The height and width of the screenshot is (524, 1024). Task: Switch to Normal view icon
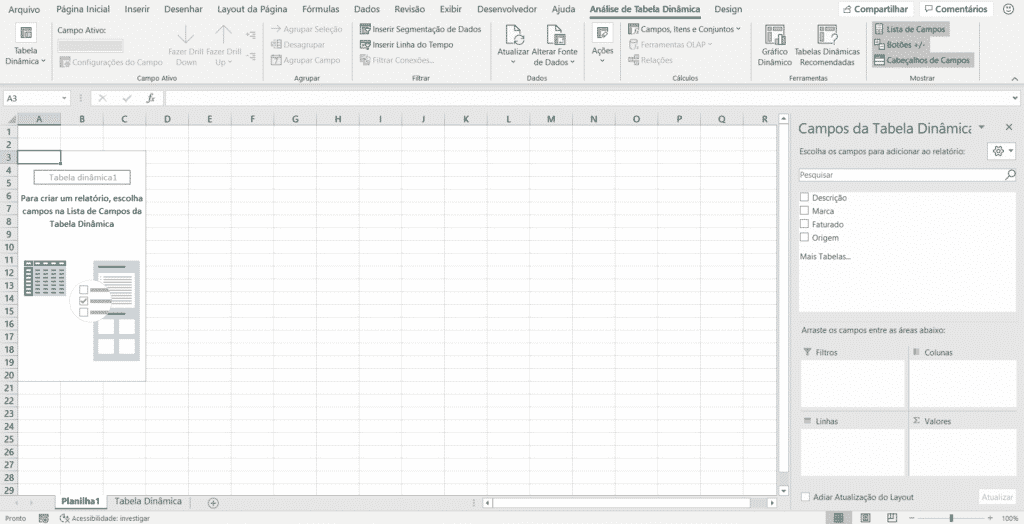tap(839, 517)
